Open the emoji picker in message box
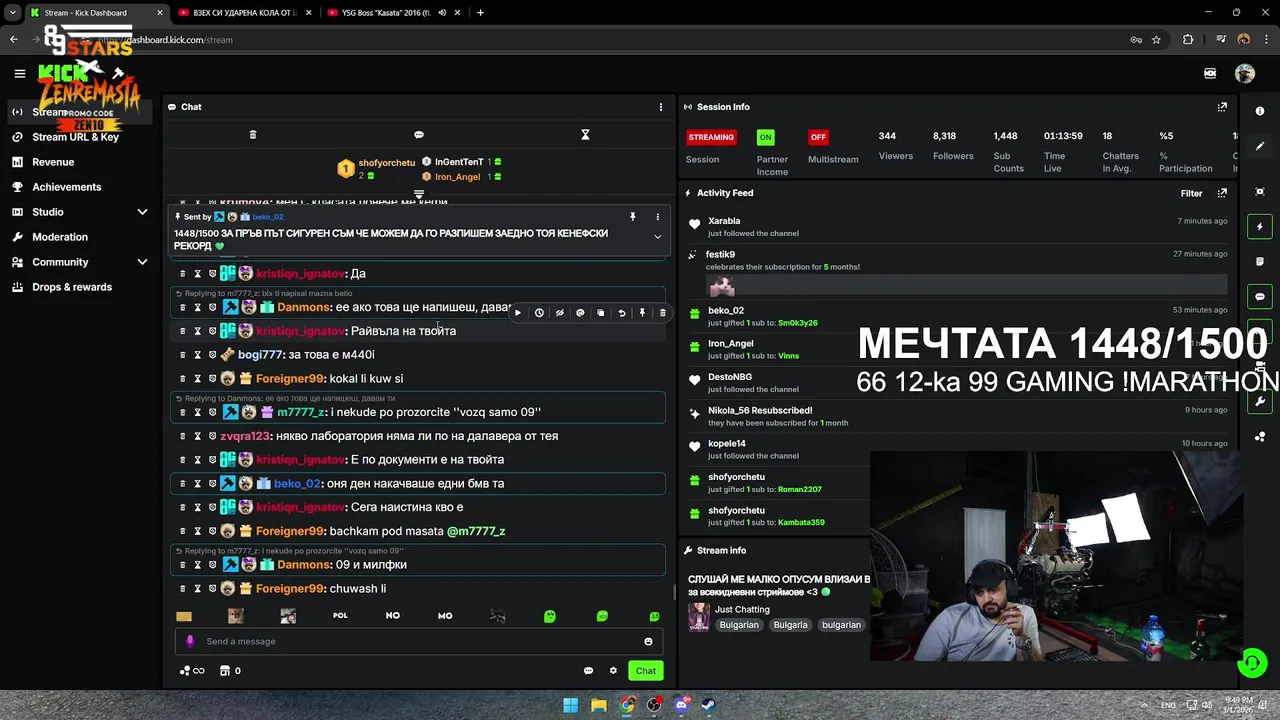This screenshot has width=1280, height=720. pos(648,642)
